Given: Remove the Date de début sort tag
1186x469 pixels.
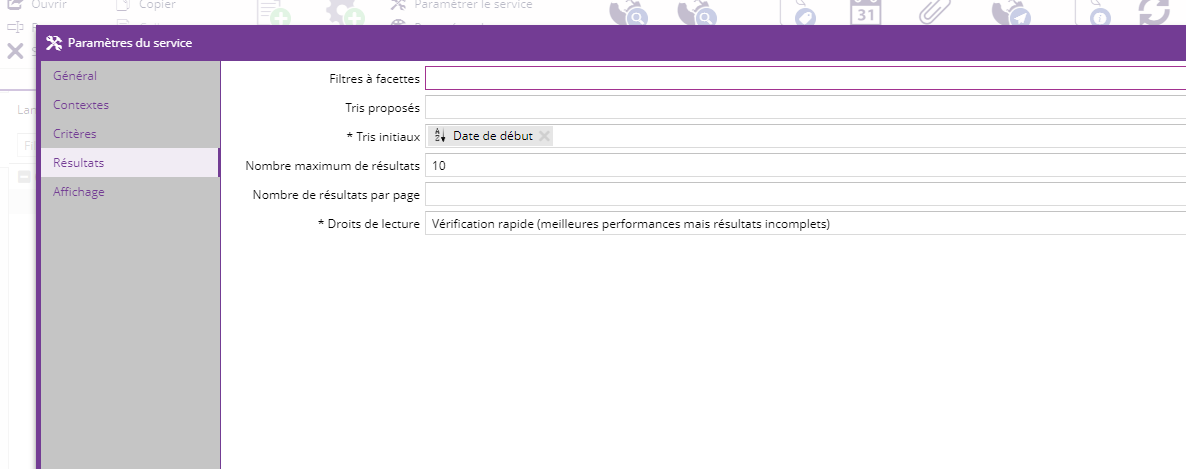Looking at the screenshot, I should tap(544, 136).
